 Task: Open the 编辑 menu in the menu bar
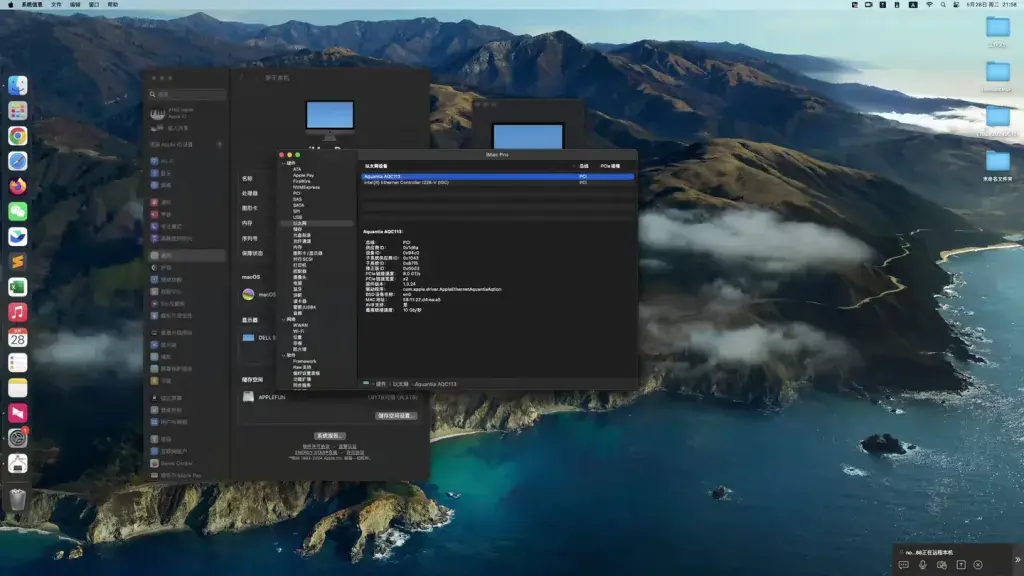point(75,5)
